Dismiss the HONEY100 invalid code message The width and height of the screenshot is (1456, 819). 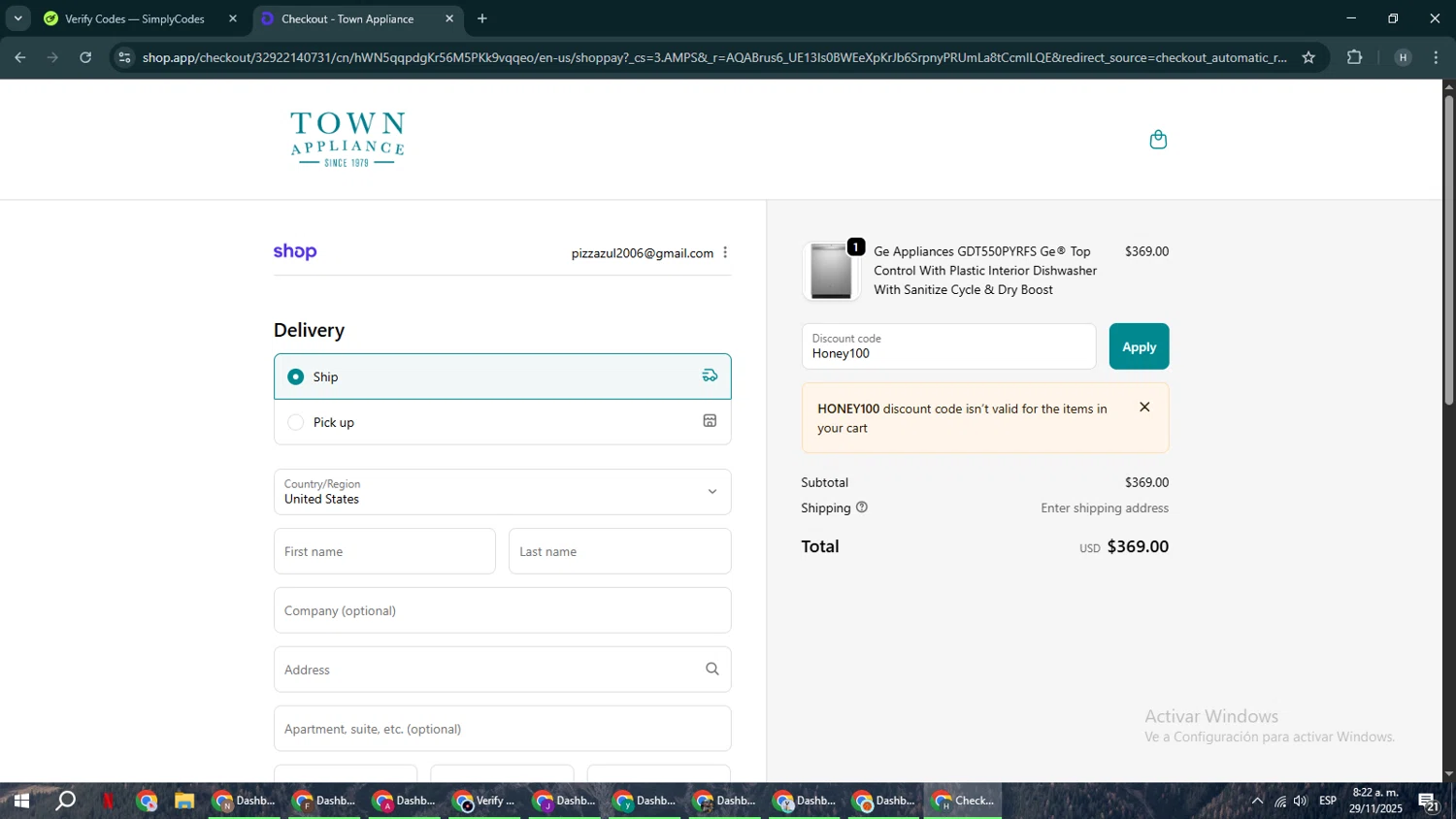tap(1144, 408)
